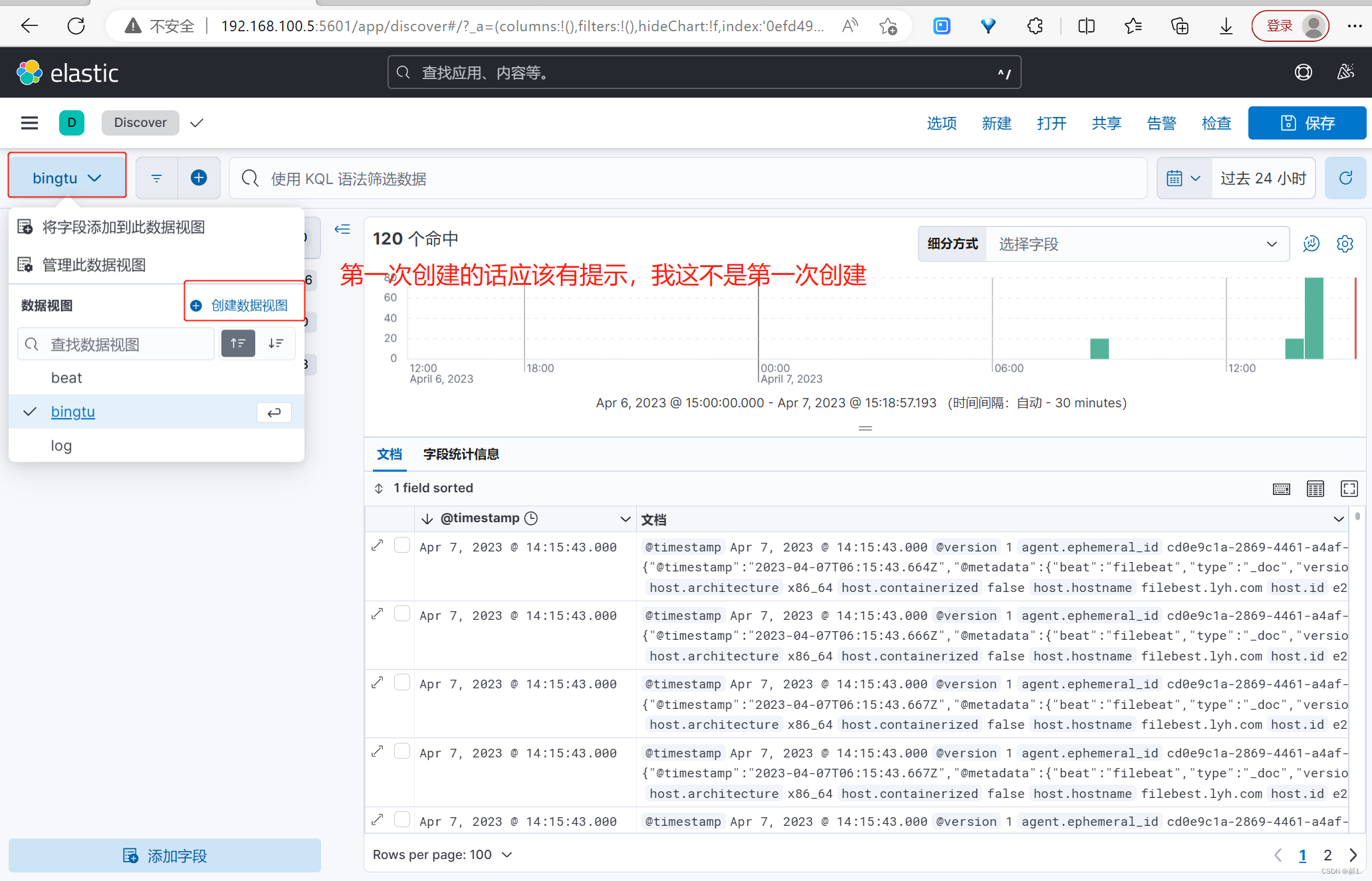The width and height of the screenshot is (1372, 881).
Task: Click New in the top menu
Action: pyautogui.click(x=996, y=123)
